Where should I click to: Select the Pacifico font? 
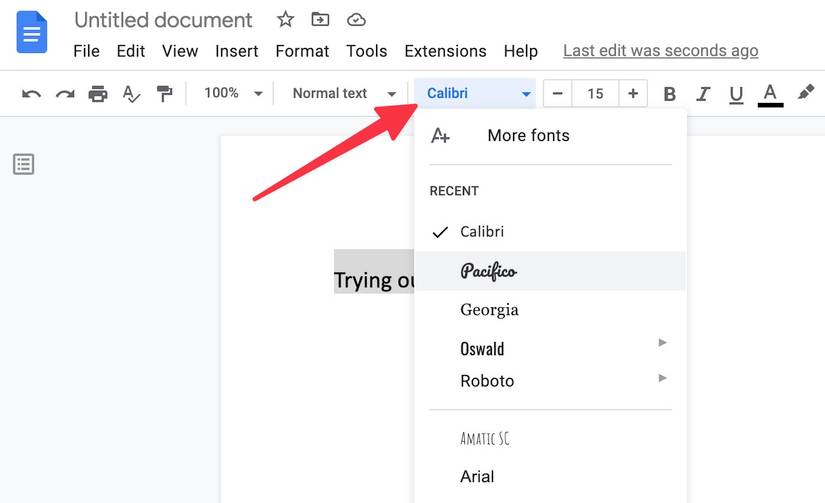[x=550, y=271]
